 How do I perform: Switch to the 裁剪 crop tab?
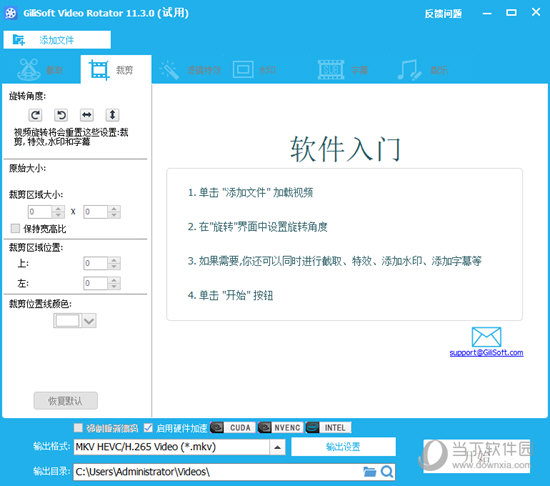116,70
